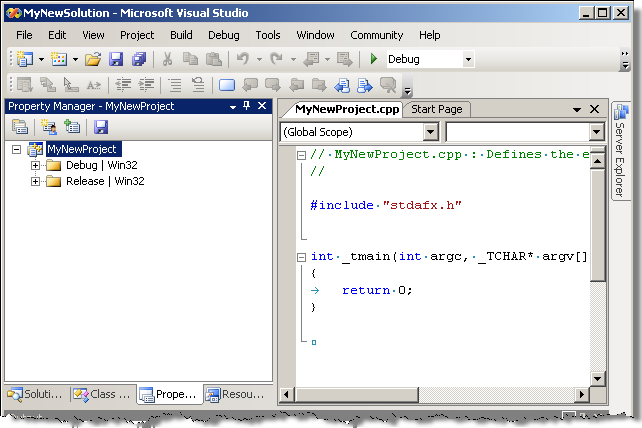Viewport: 642px width, 428px height.
Task: Expand the Release | Win32 folder
Action: coord(36,181)
